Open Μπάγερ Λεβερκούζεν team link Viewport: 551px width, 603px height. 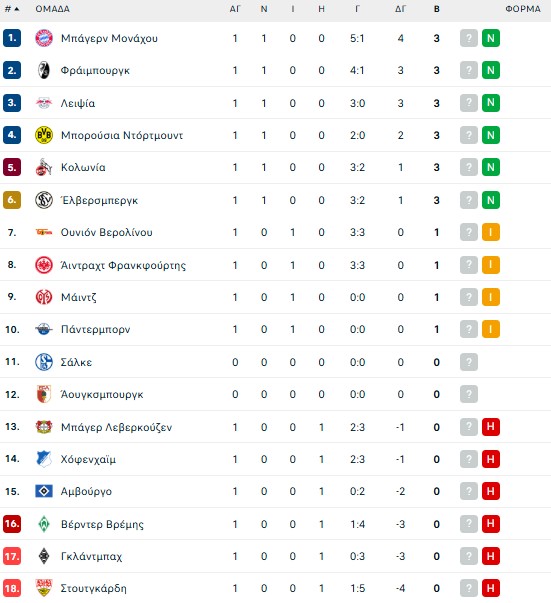pos(117,427)
